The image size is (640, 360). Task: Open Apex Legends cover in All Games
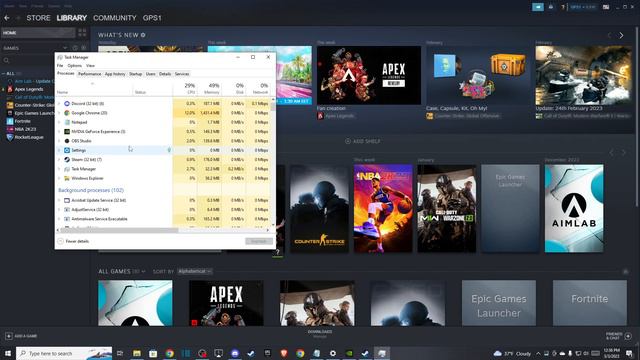[226, 303]
